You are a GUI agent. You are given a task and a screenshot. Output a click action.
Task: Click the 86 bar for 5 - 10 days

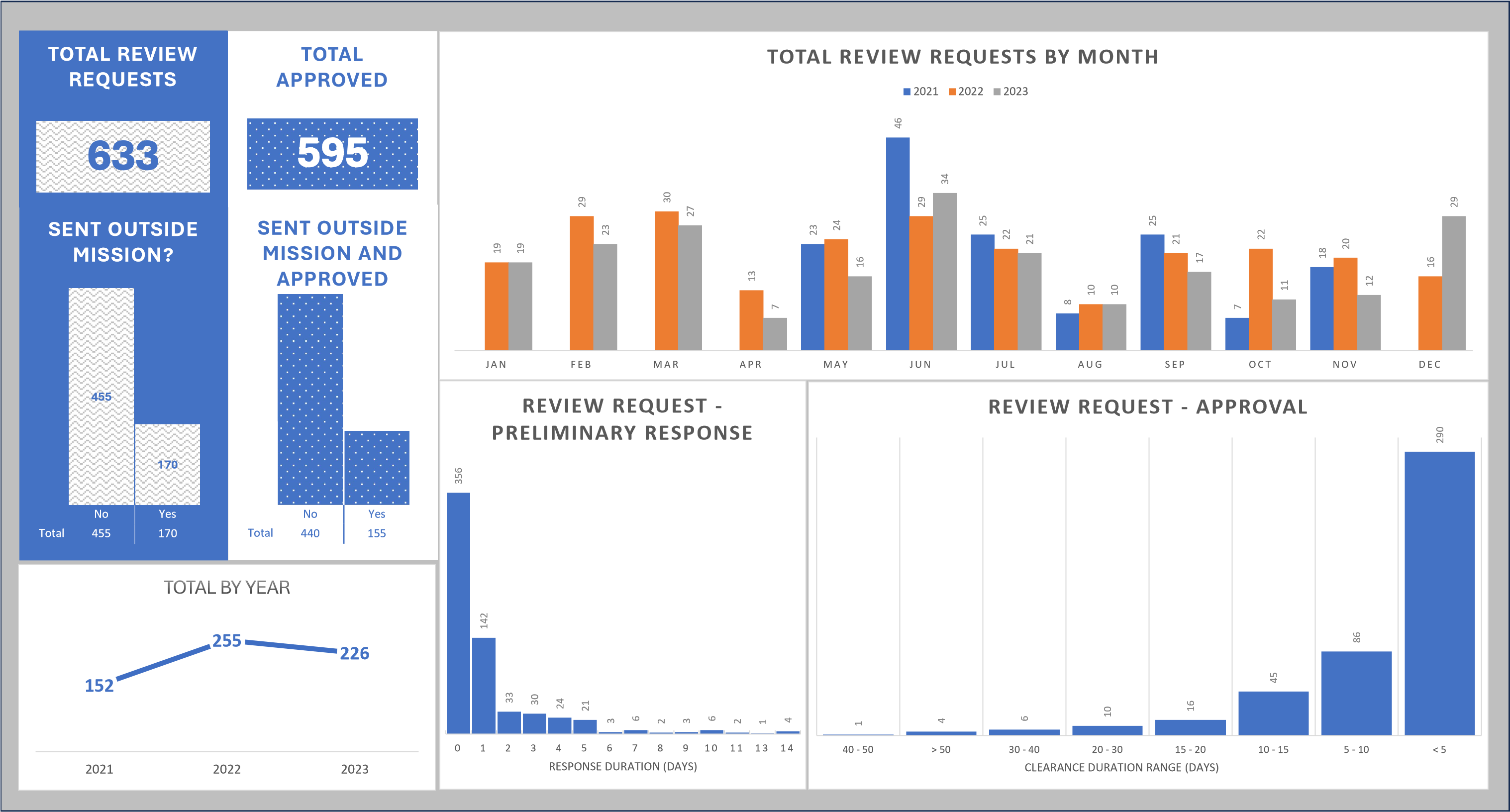click(1356, 694)
